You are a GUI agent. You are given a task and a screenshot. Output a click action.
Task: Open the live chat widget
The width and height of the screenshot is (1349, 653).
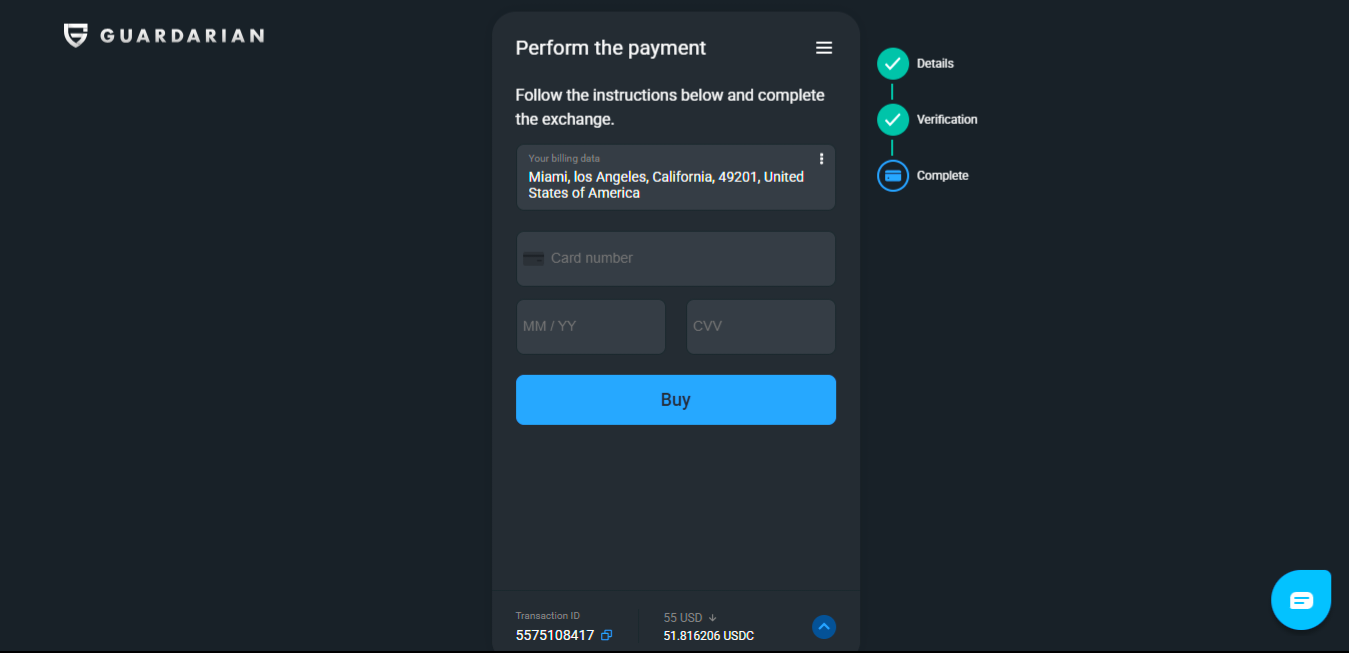pos(1301,600)
